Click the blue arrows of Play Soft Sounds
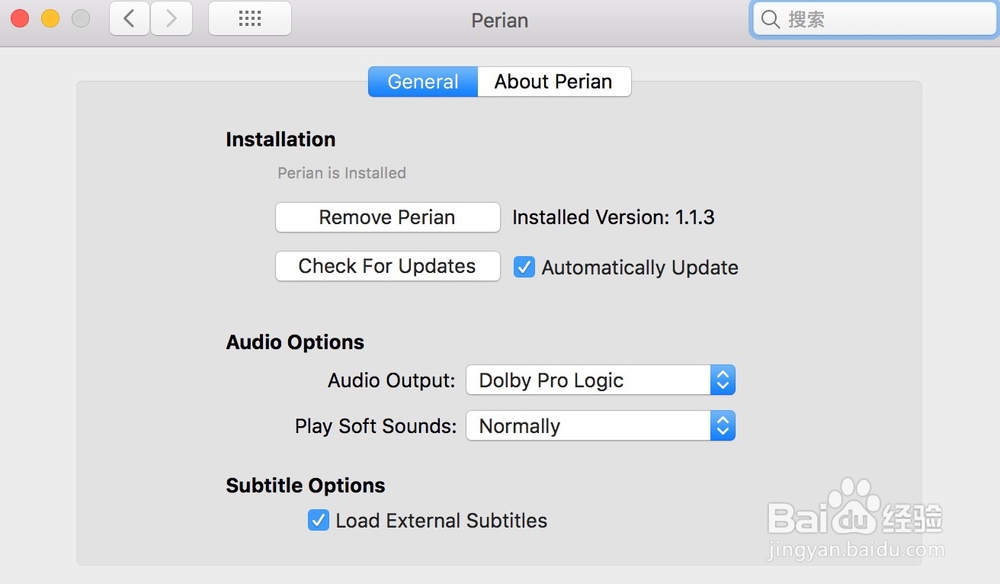Viewport: 1000px width, 584px height. 723,426
